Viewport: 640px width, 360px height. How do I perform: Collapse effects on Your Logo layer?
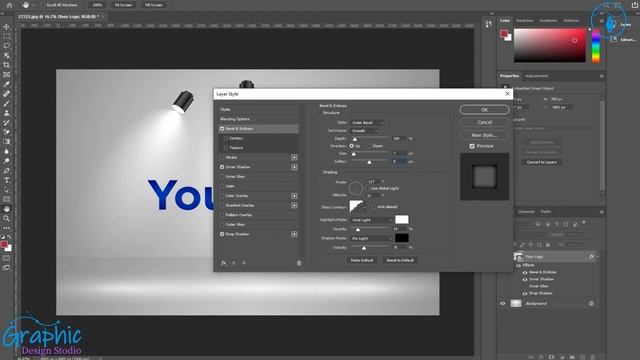[598, 257]
